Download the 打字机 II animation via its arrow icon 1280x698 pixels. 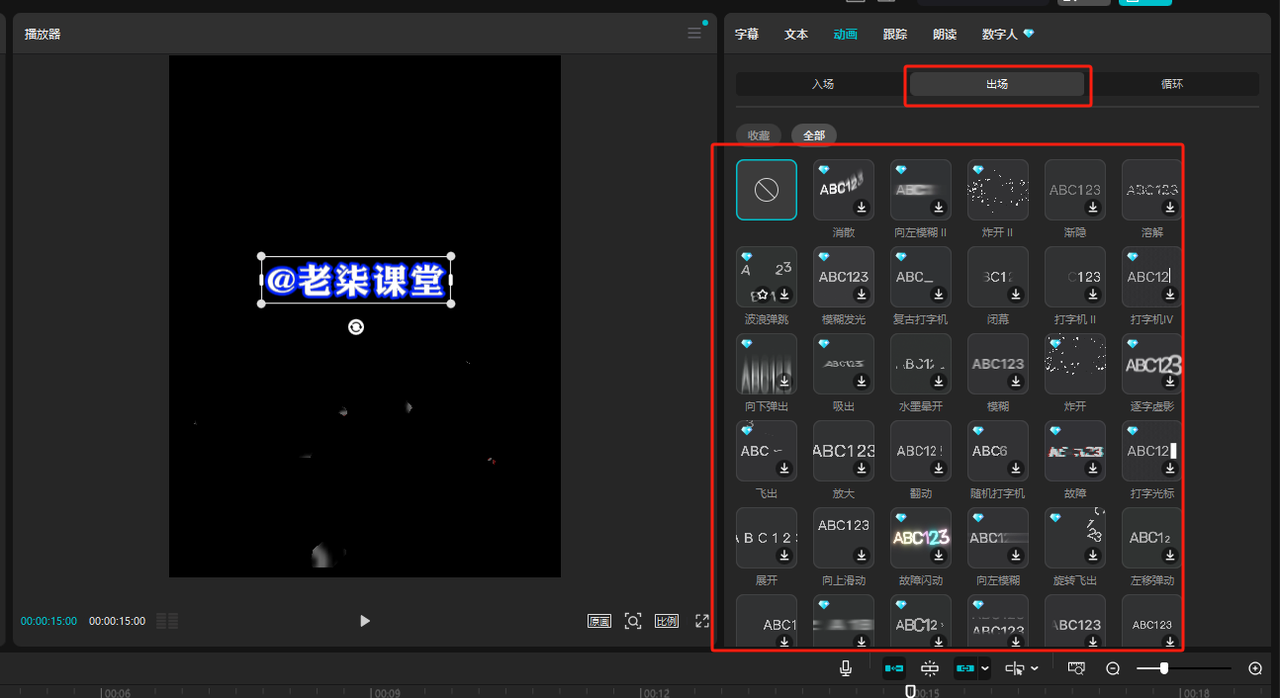1093,295
